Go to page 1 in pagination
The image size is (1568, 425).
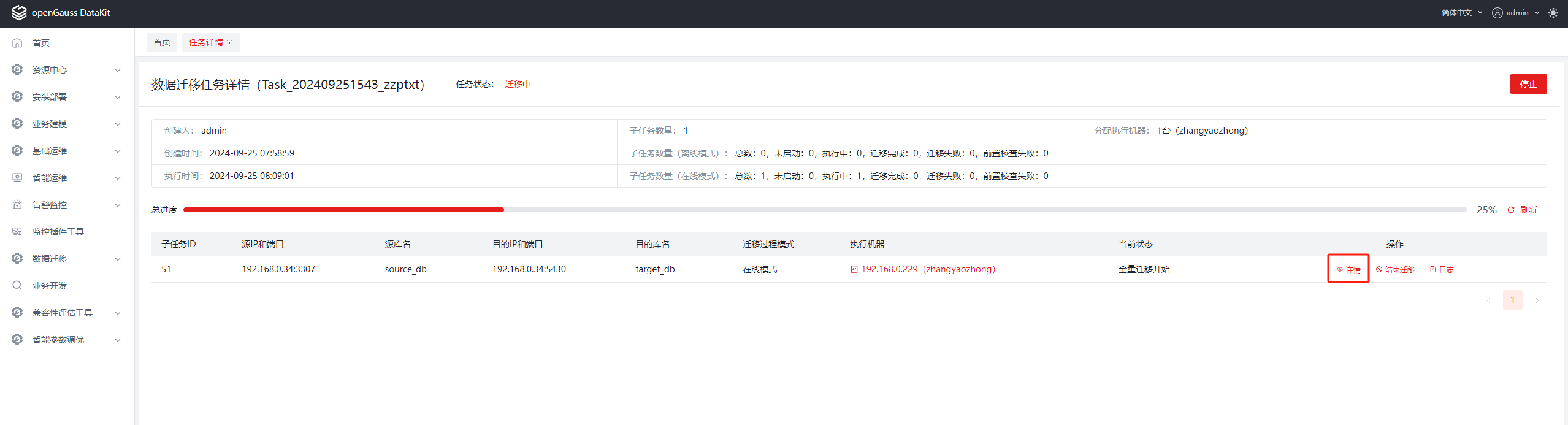pyautogui.click(x=1512, y=300)
